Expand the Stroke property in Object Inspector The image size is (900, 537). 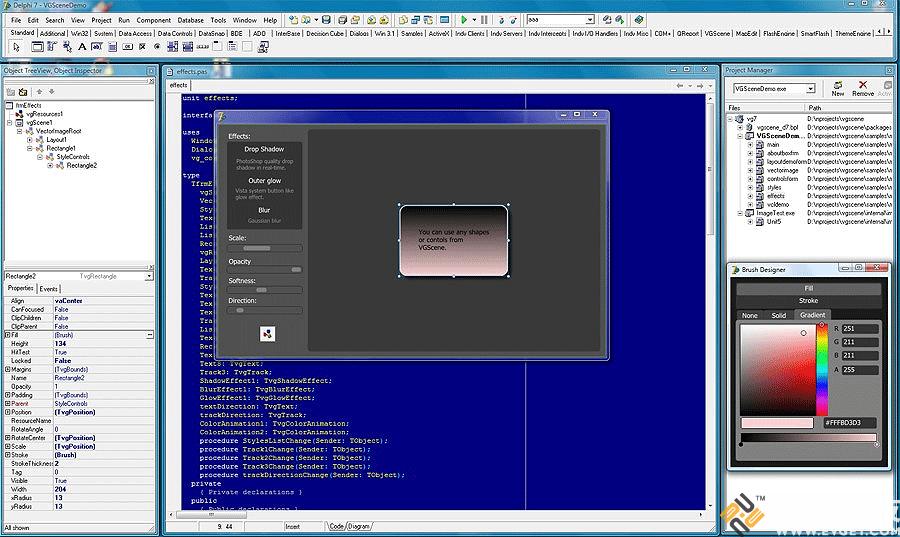coord(7,454)
